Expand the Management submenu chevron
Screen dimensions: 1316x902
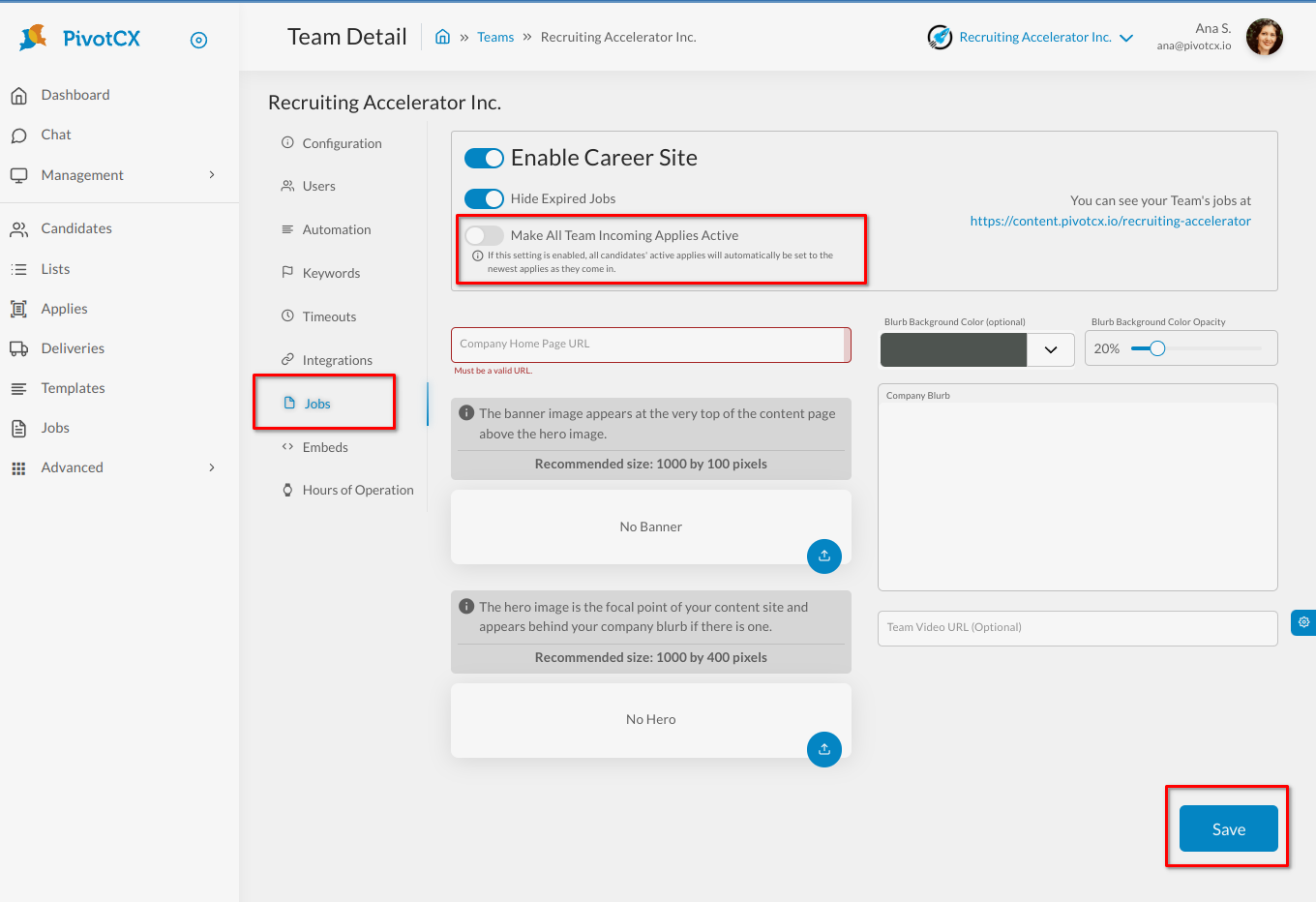pos(212,174)
